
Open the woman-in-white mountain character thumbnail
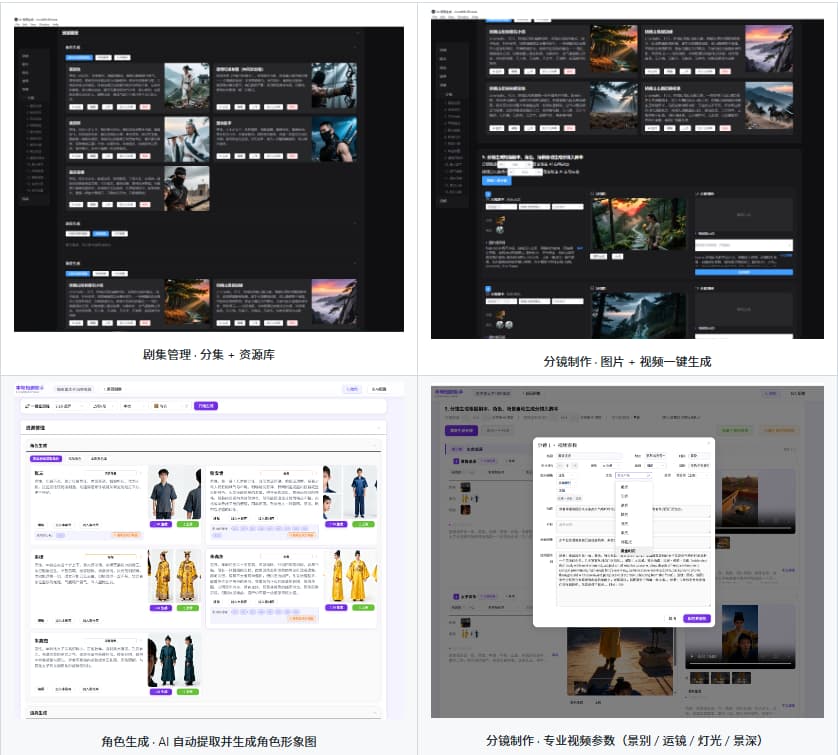tap(187, 87)
